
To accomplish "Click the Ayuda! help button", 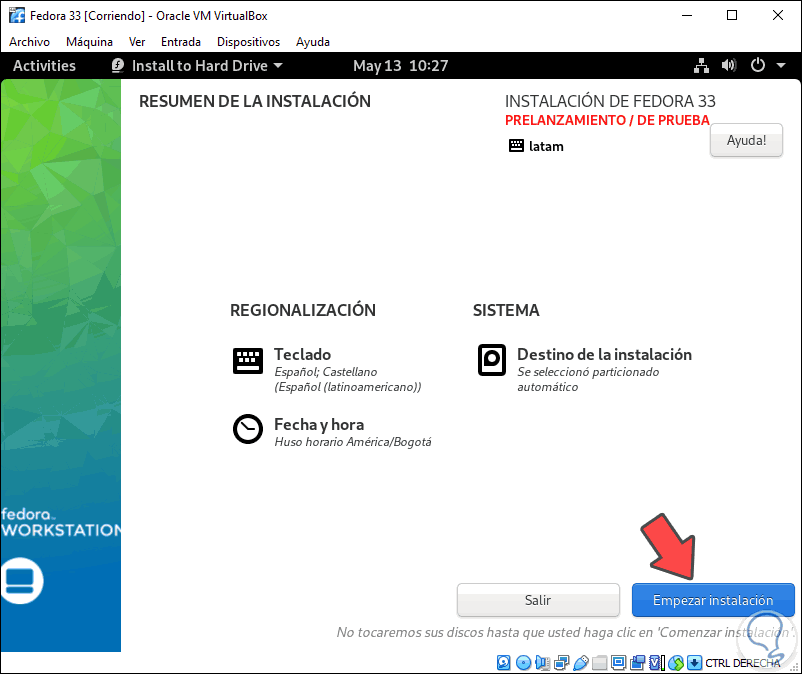I will 746,140.
